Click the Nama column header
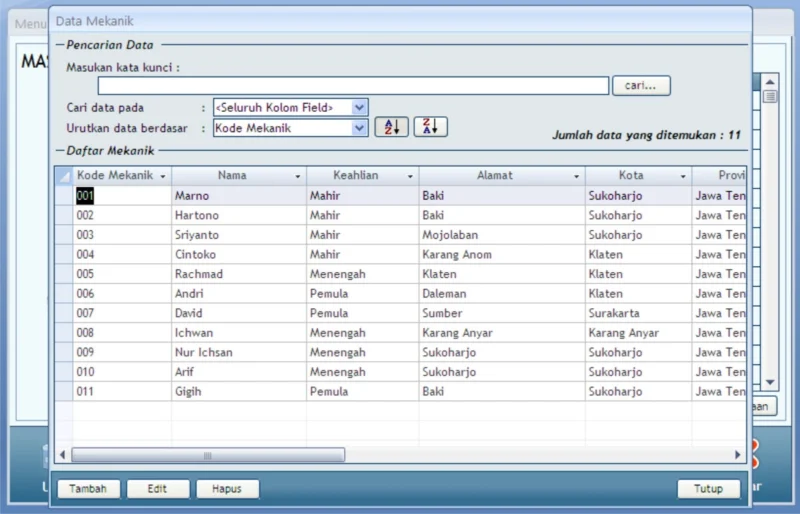This screenshot has height=514, width=800. coord(232,176)
